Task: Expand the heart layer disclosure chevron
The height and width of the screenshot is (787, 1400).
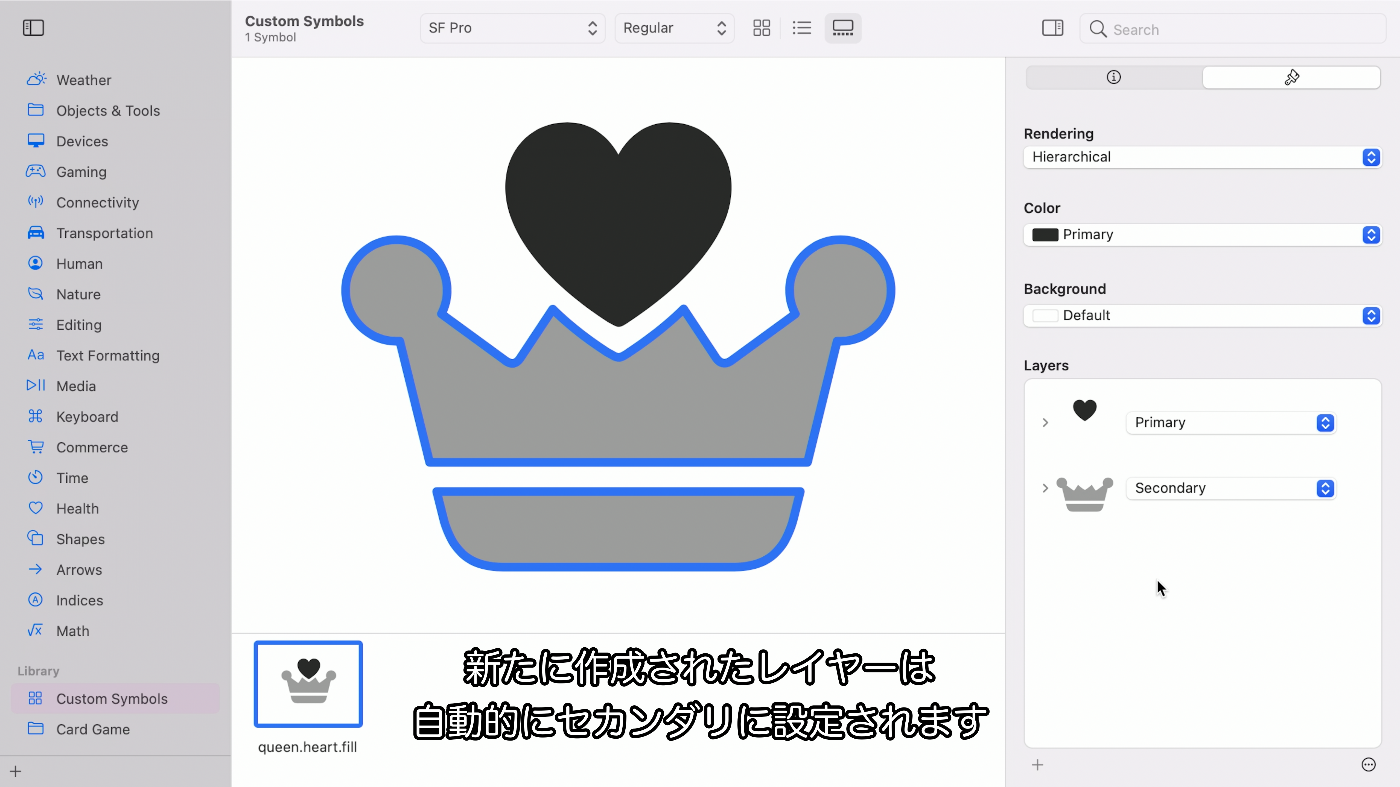Action: click(1045, 423)
